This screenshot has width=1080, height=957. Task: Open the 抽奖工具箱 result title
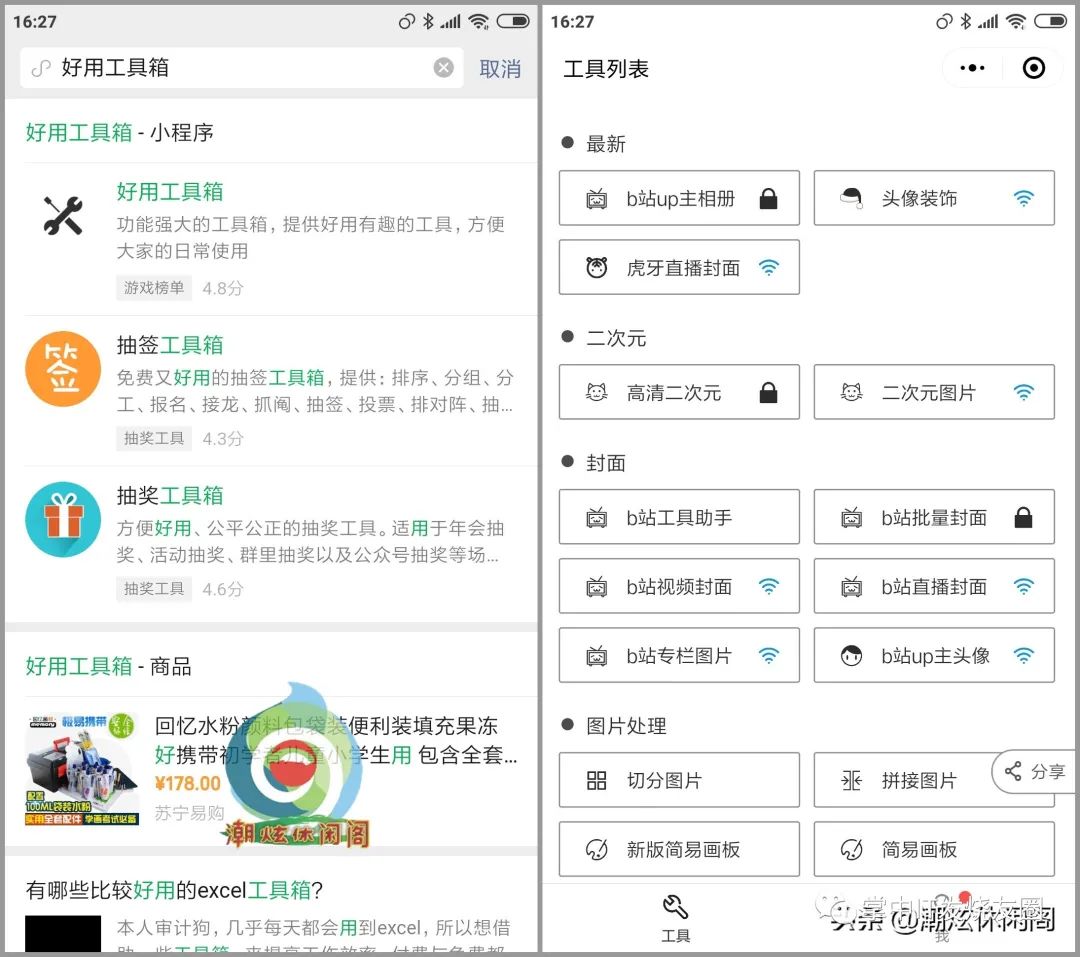(170, 495)
